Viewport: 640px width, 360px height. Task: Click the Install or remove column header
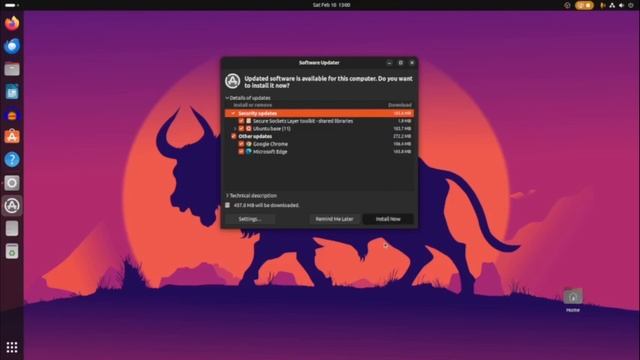tap(253, 105)
